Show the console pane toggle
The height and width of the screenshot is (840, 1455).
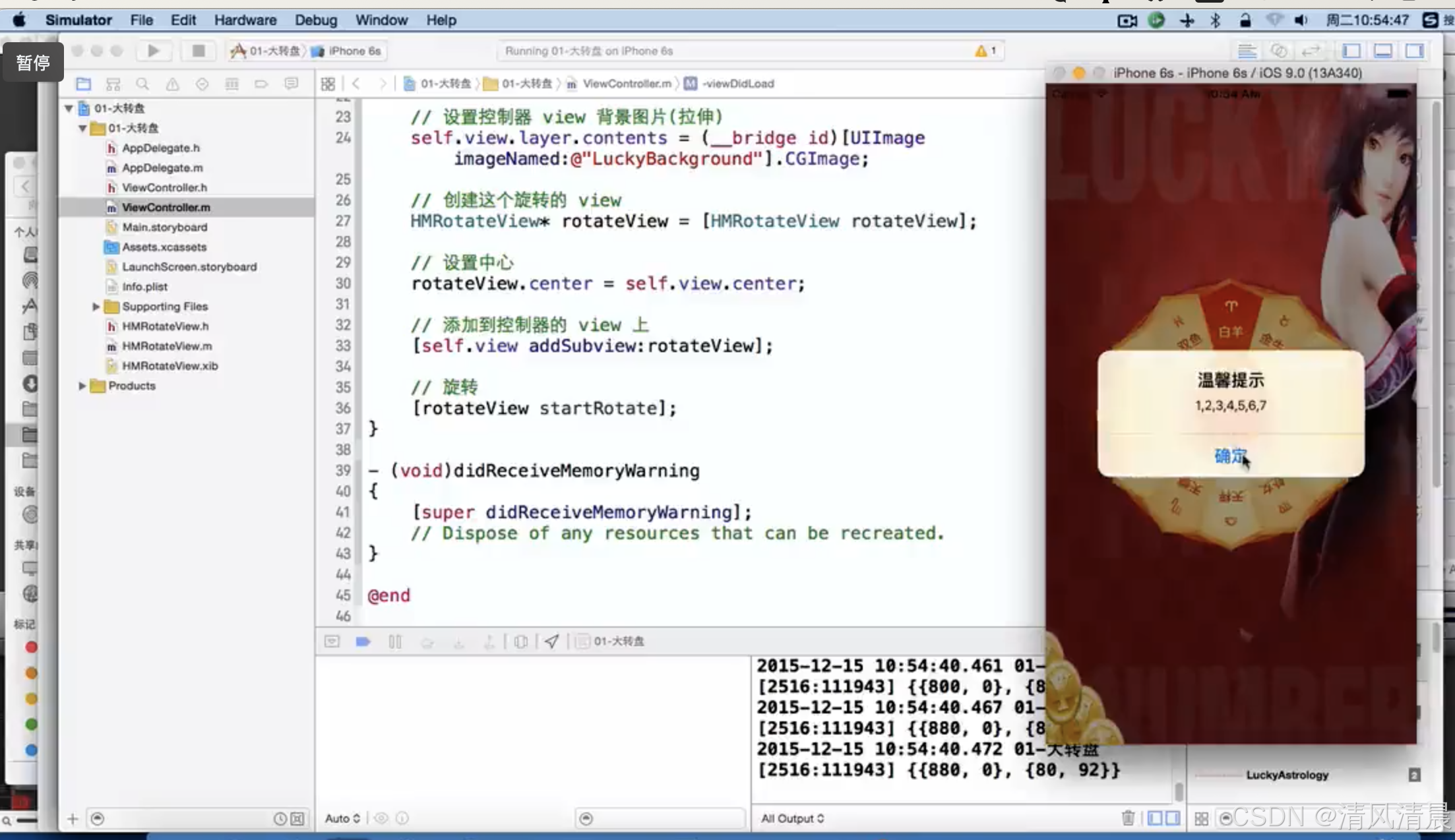(x=1172, y=818)
